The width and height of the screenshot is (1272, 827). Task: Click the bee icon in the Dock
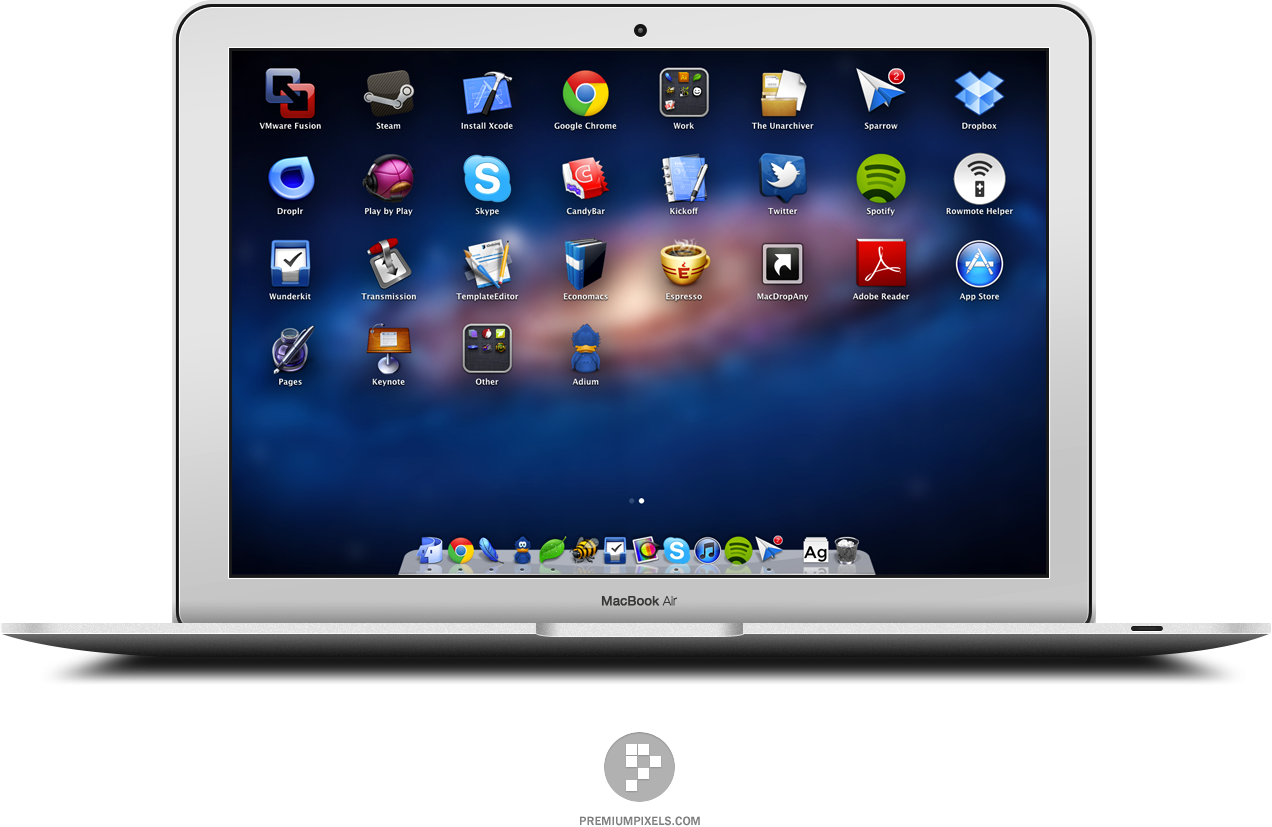click(584, 550)
